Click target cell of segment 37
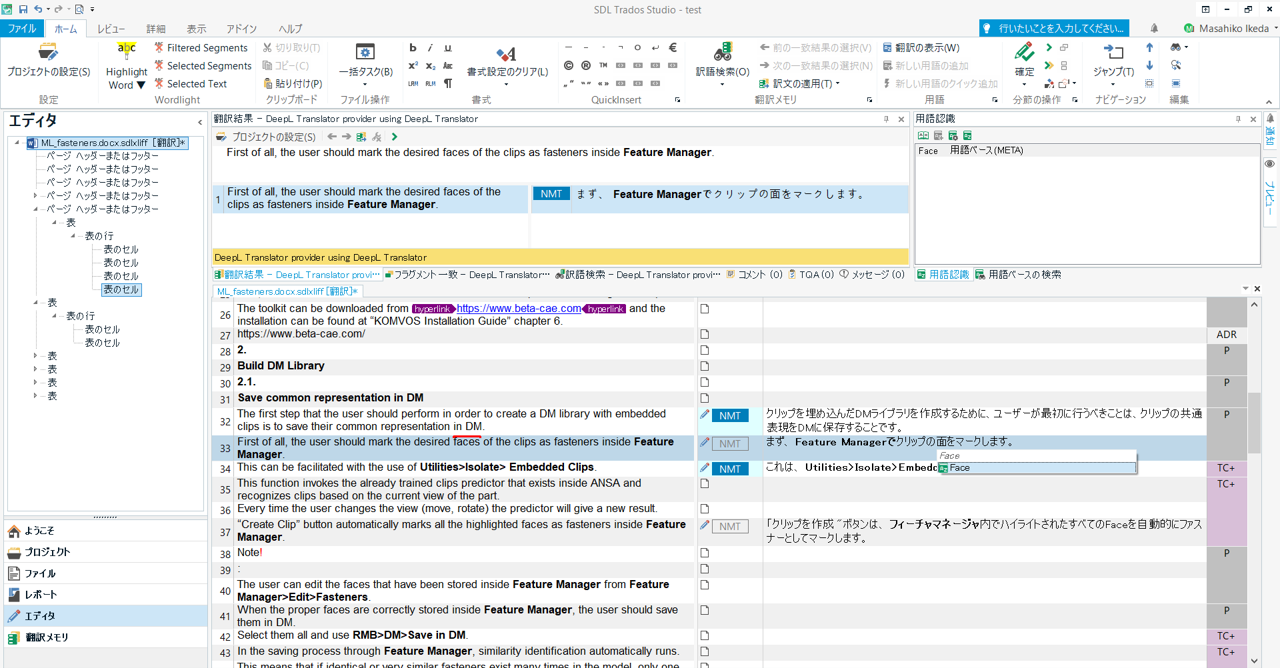The image size is (1280, 668). (984, 531)
